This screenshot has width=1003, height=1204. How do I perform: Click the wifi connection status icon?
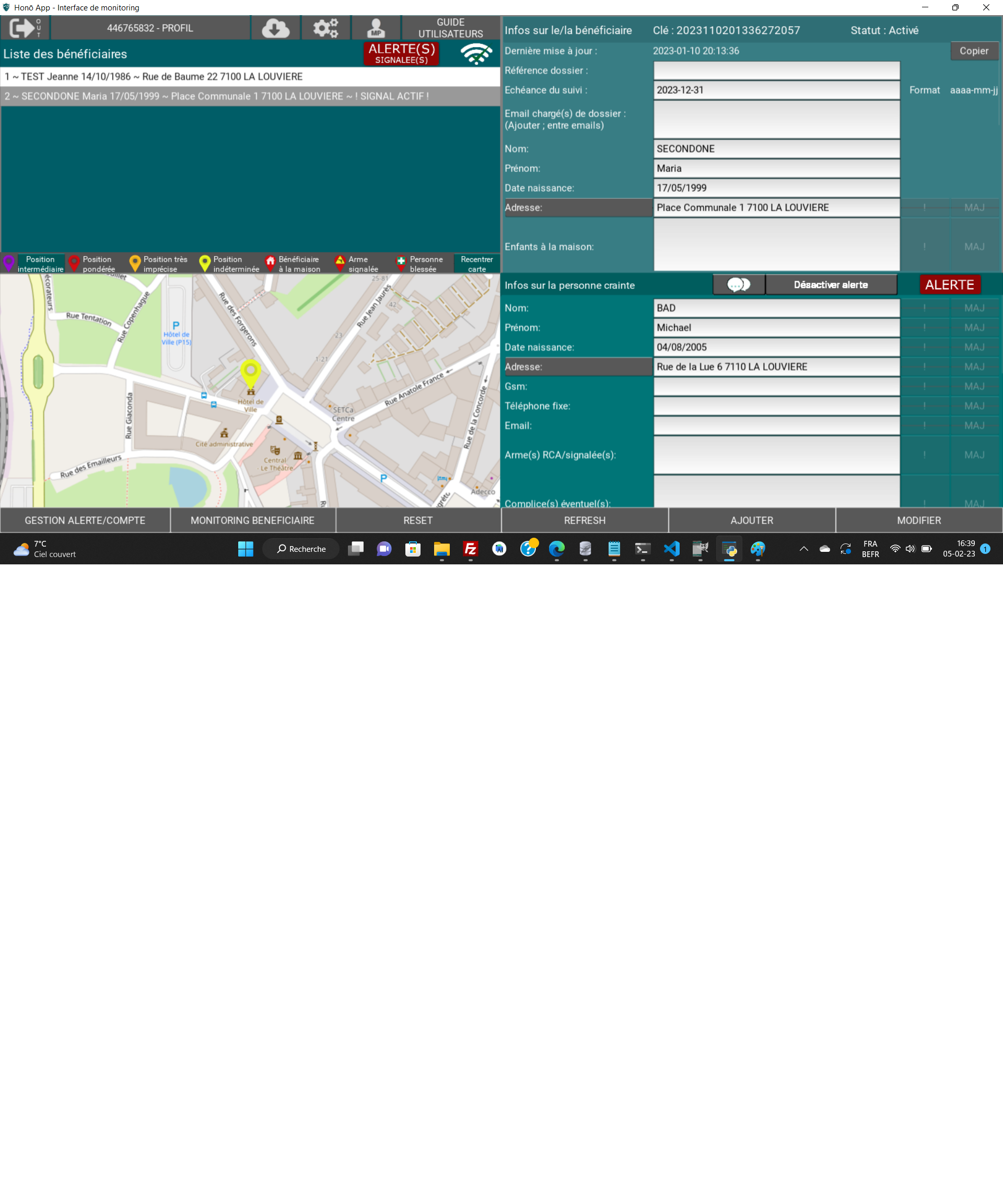click(476, 53)
